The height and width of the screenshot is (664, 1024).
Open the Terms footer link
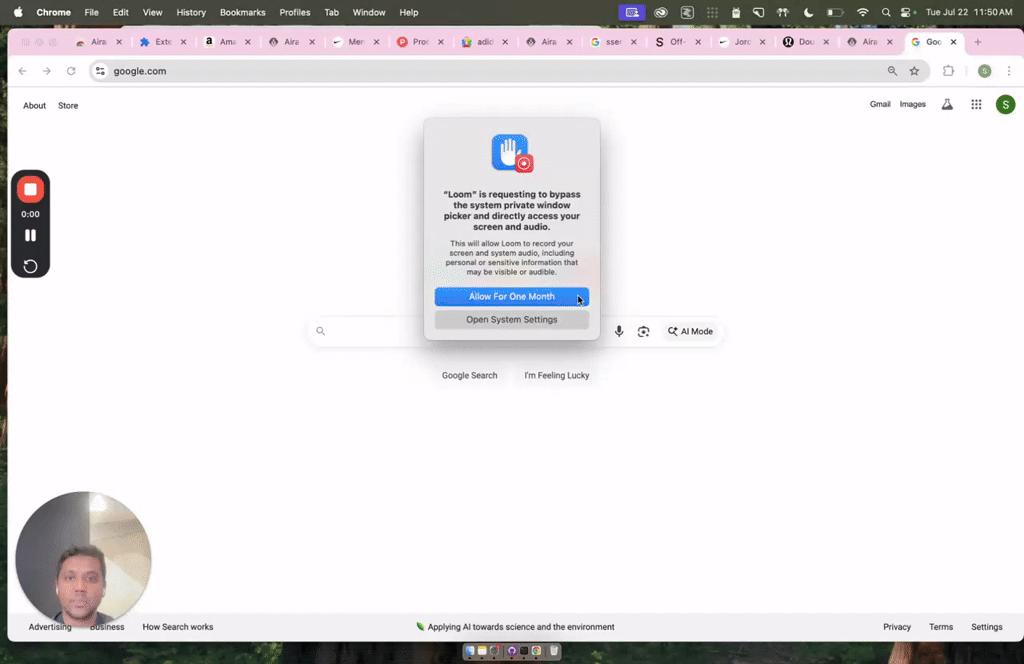[x=941, y=627]
